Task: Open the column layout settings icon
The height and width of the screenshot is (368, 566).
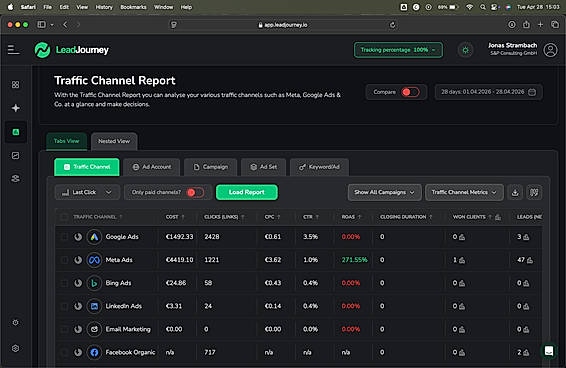Action: coord(534,192)
